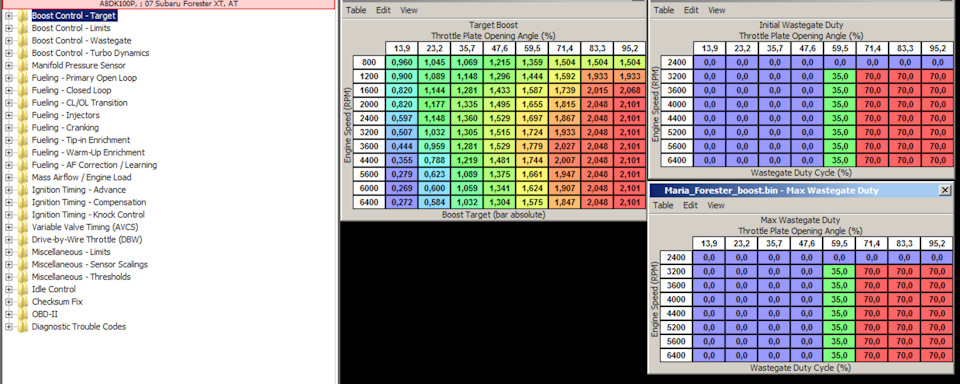Expand the Ignition Timing - Knock Control node

(9, 214)
